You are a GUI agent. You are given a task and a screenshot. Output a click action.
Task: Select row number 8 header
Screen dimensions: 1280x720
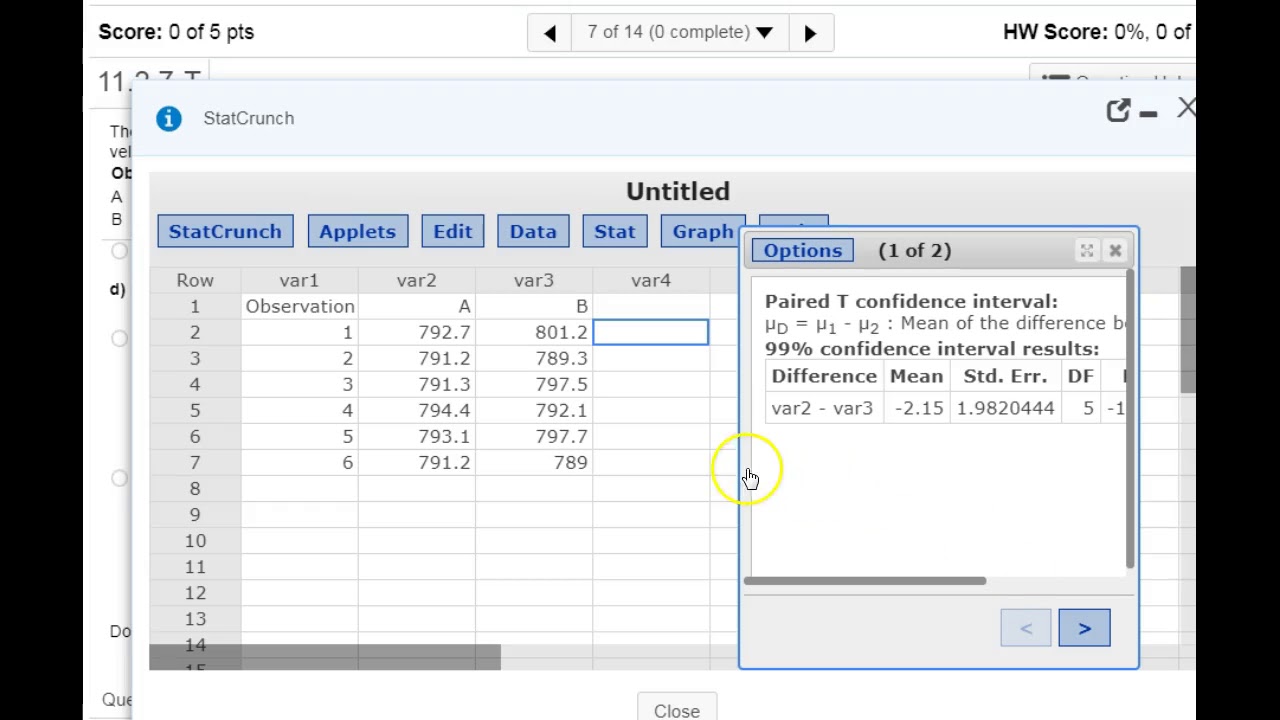pos(195,488)
